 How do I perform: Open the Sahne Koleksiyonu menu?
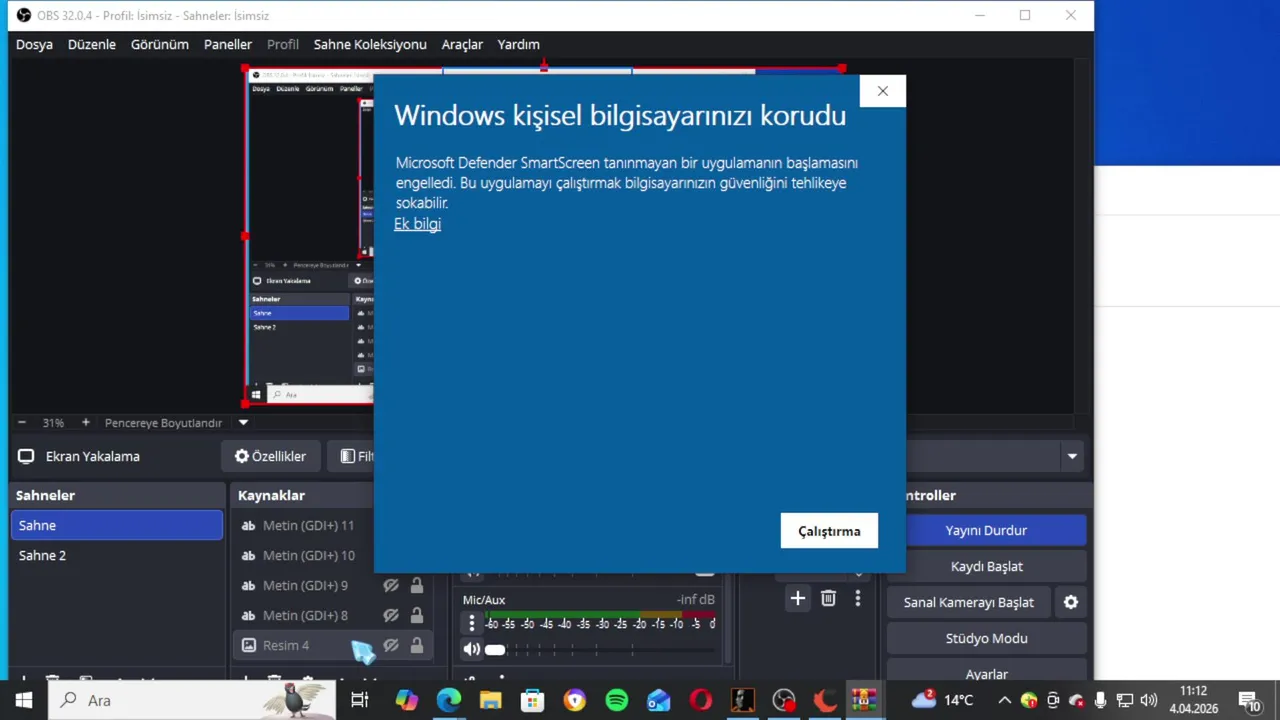[x=370, y=44]
